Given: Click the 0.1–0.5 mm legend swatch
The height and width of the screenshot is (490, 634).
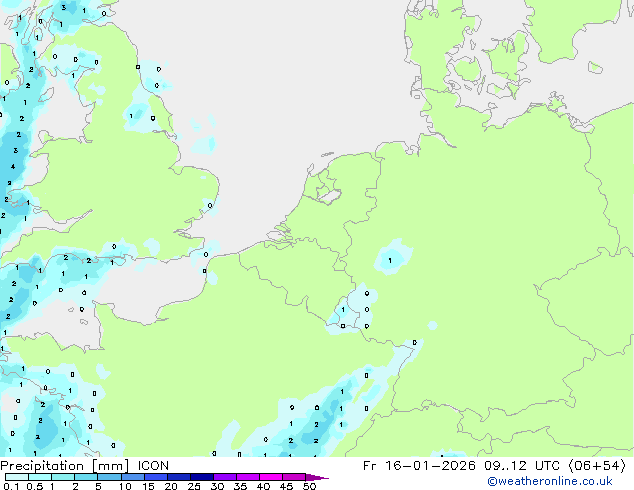Looking at the screenshot, I should click(17, 477).
